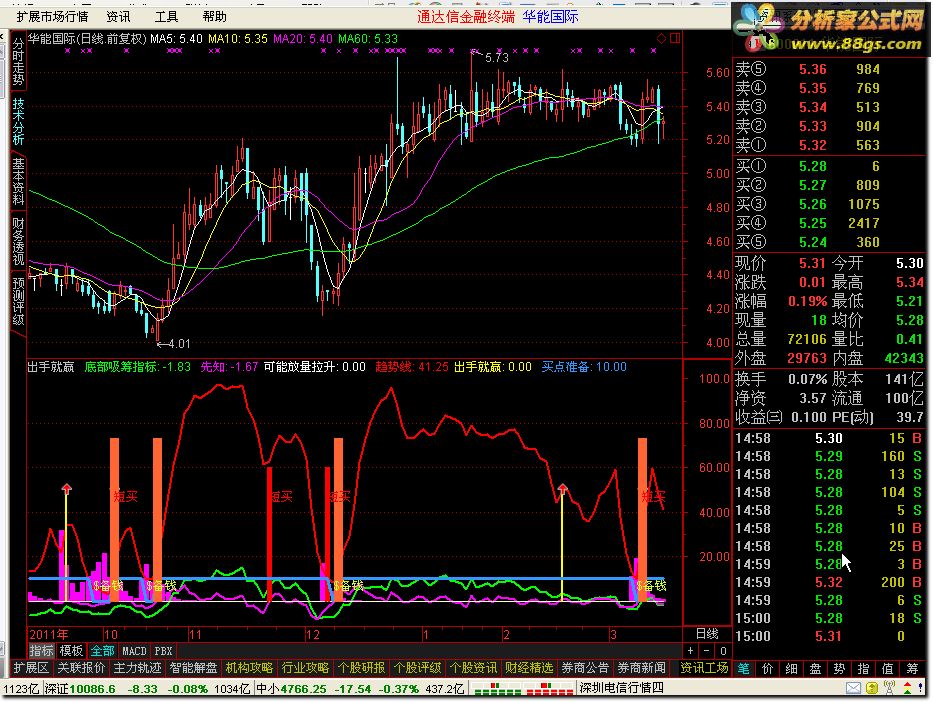Switch to the MACD indicator tab
Screen dimensions: 933x702
(134, 651)
